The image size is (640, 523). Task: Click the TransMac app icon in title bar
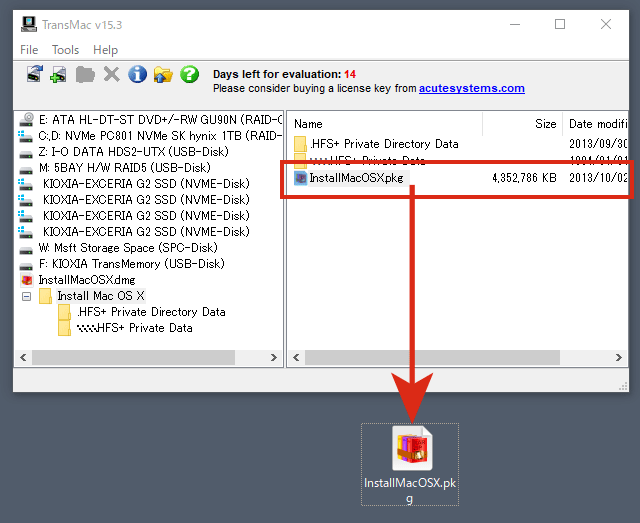[29, 24]
